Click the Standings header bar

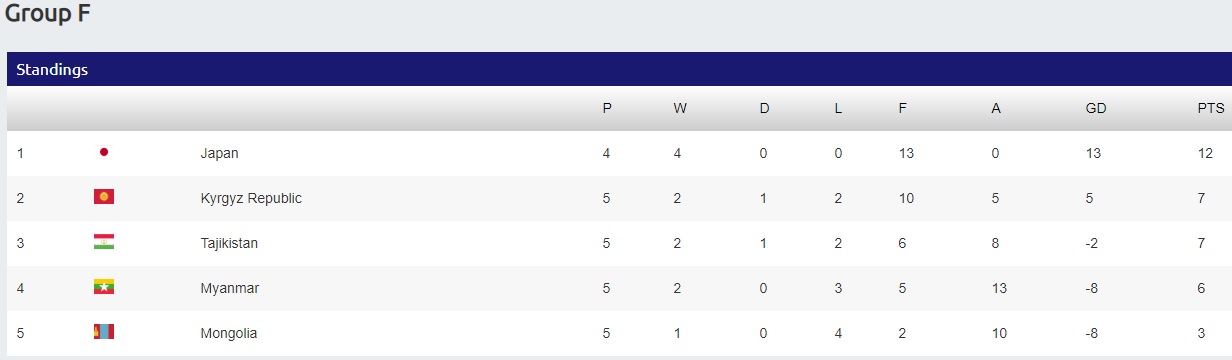[x=619, y=69]
